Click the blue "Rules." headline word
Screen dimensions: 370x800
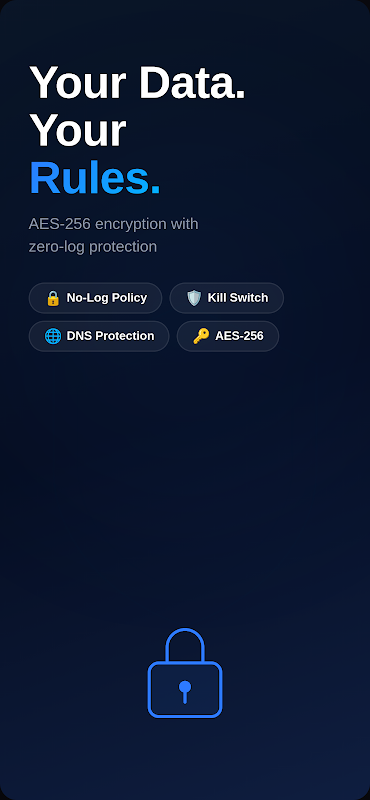point(95,178)
